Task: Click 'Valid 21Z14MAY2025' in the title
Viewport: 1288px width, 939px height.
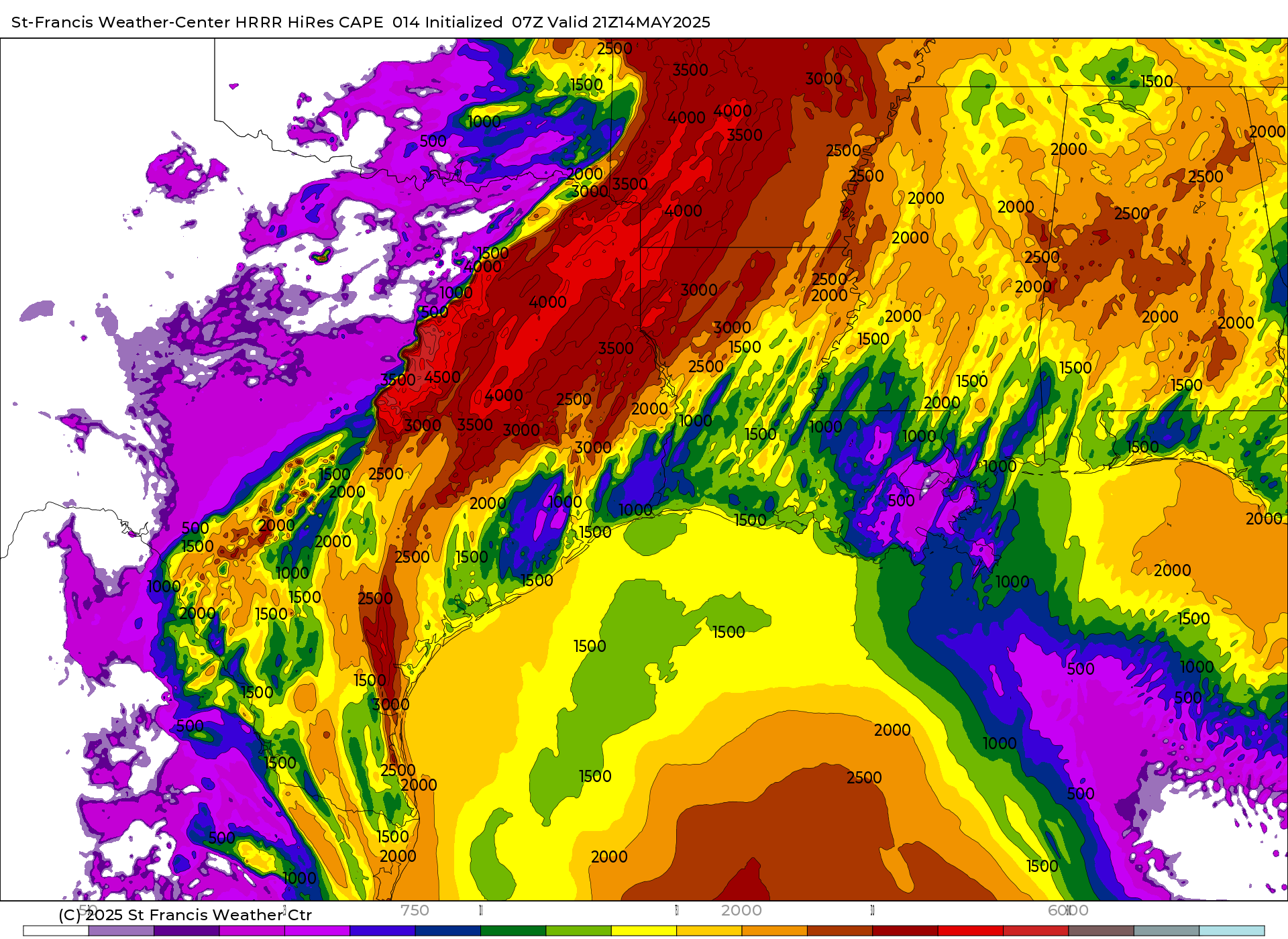Action: click(x=629, y=22)
